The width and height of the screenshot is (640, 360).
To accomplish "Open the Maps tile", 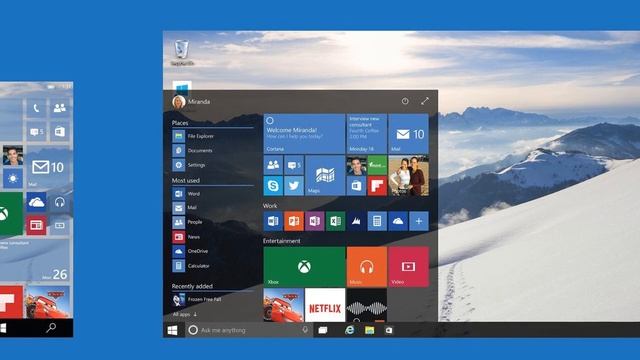I will point(325,176).
